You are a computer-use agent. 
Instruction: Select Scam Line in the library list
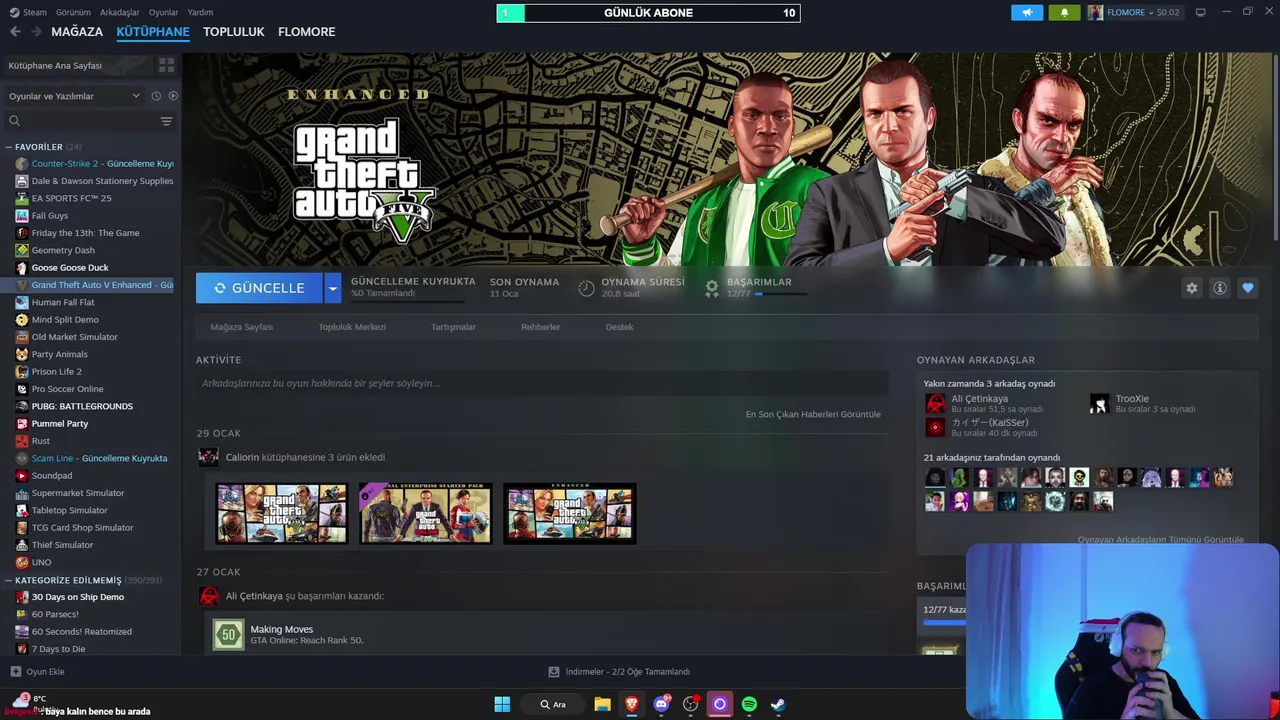(x=91, y=458)
